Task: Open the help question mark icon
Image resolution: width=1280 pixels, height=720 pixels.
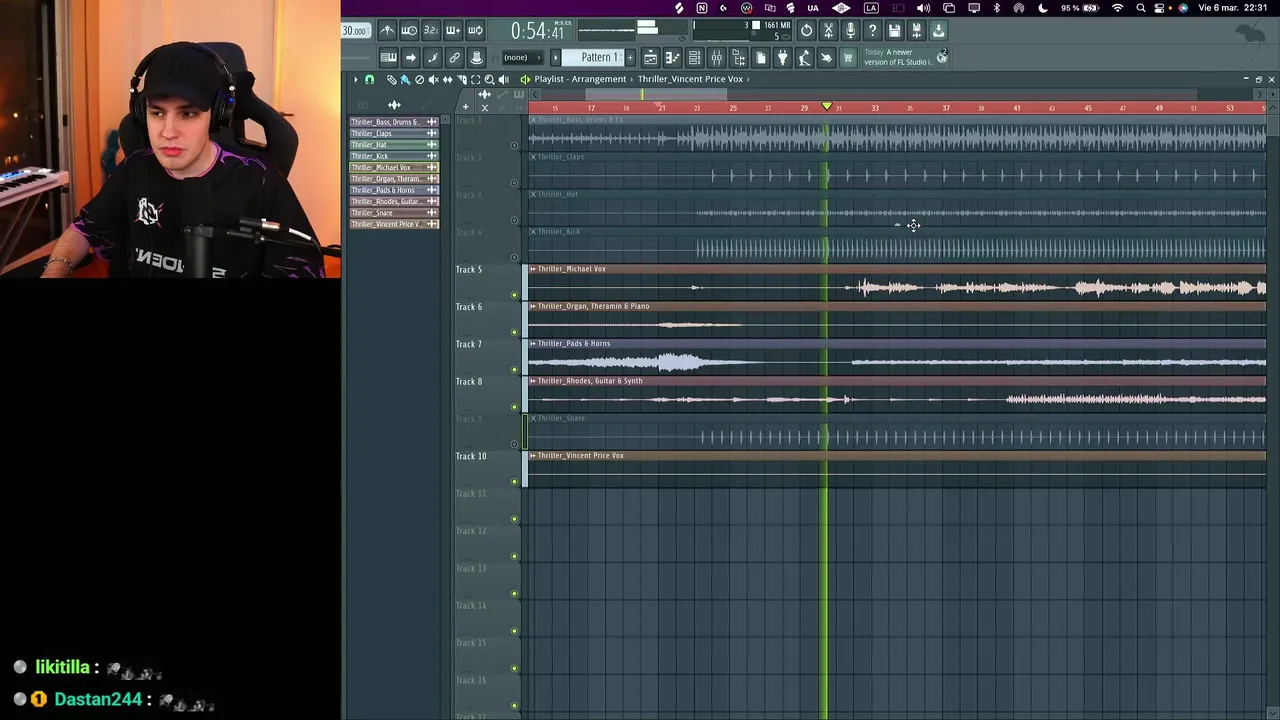Action: (x=872, y=30)
